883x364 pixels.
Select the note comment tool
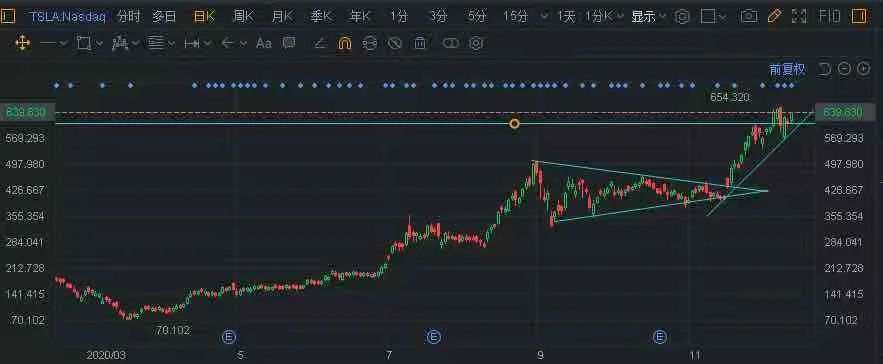(x=289, y=42)
